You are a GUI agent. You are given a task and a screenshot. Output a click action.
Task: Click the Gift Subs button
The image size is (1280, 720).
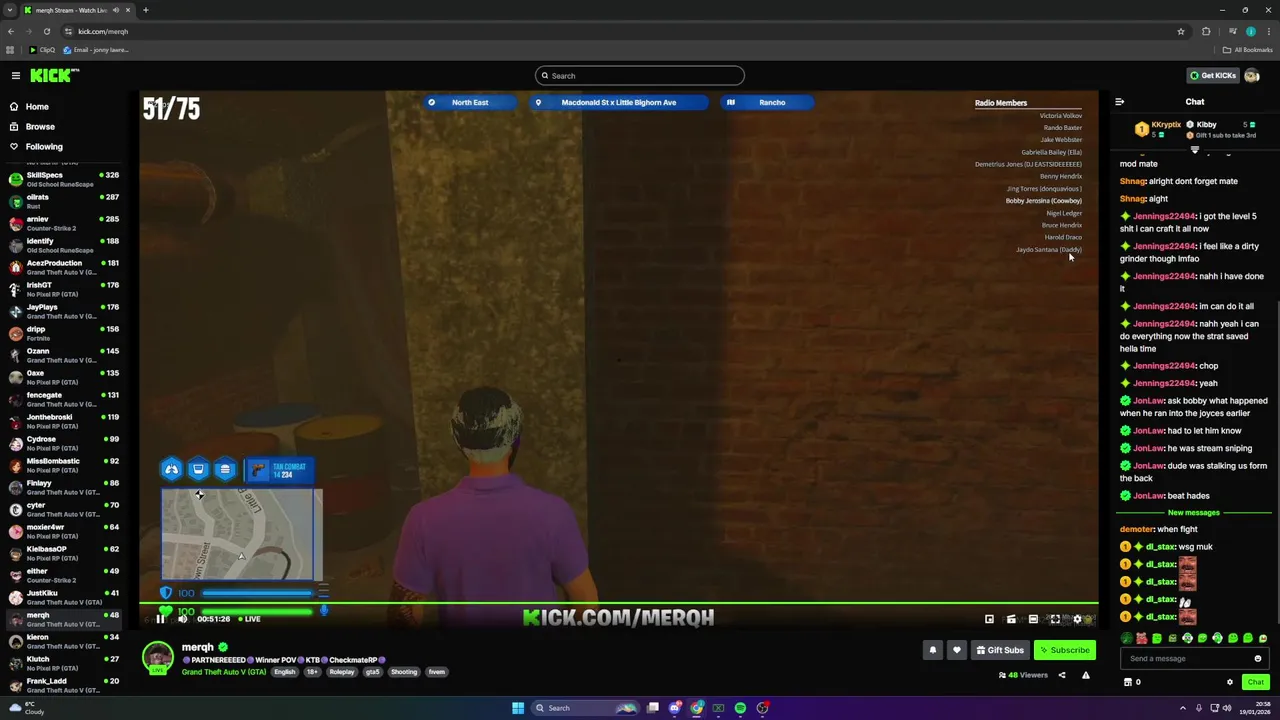1000,650
